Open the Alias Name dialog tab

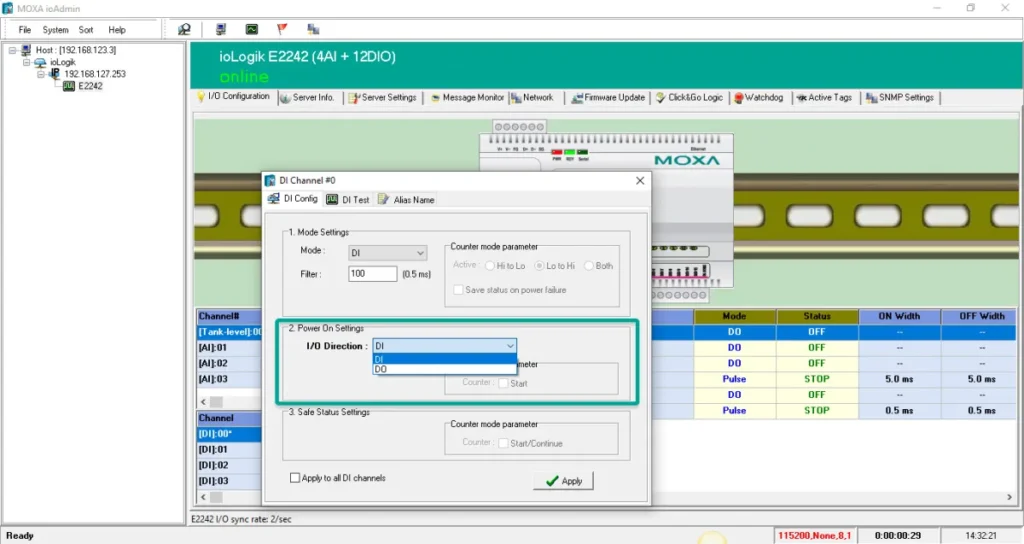(x=406, y=199)
